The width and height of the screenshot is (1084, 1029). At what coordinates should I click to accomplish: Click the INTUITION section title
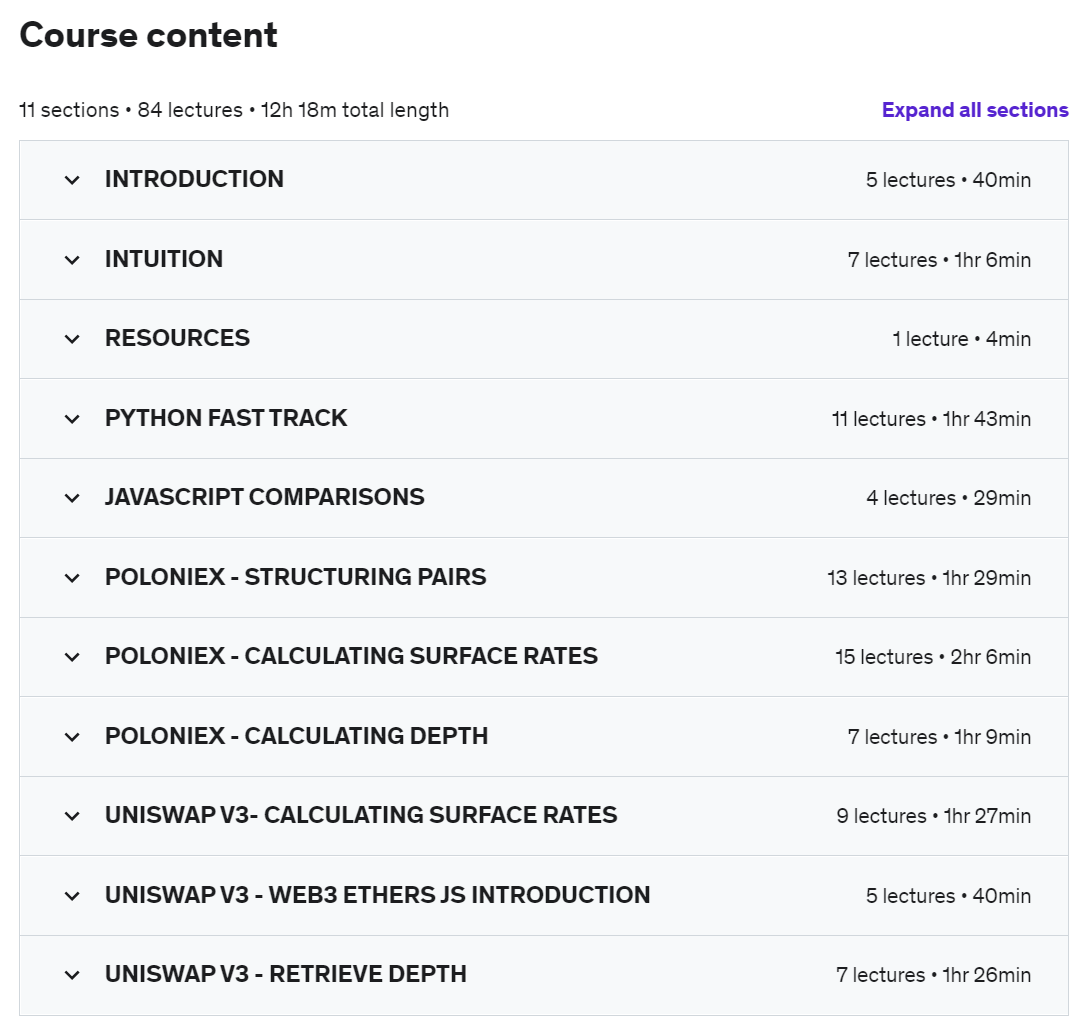[x=164, y=259]
